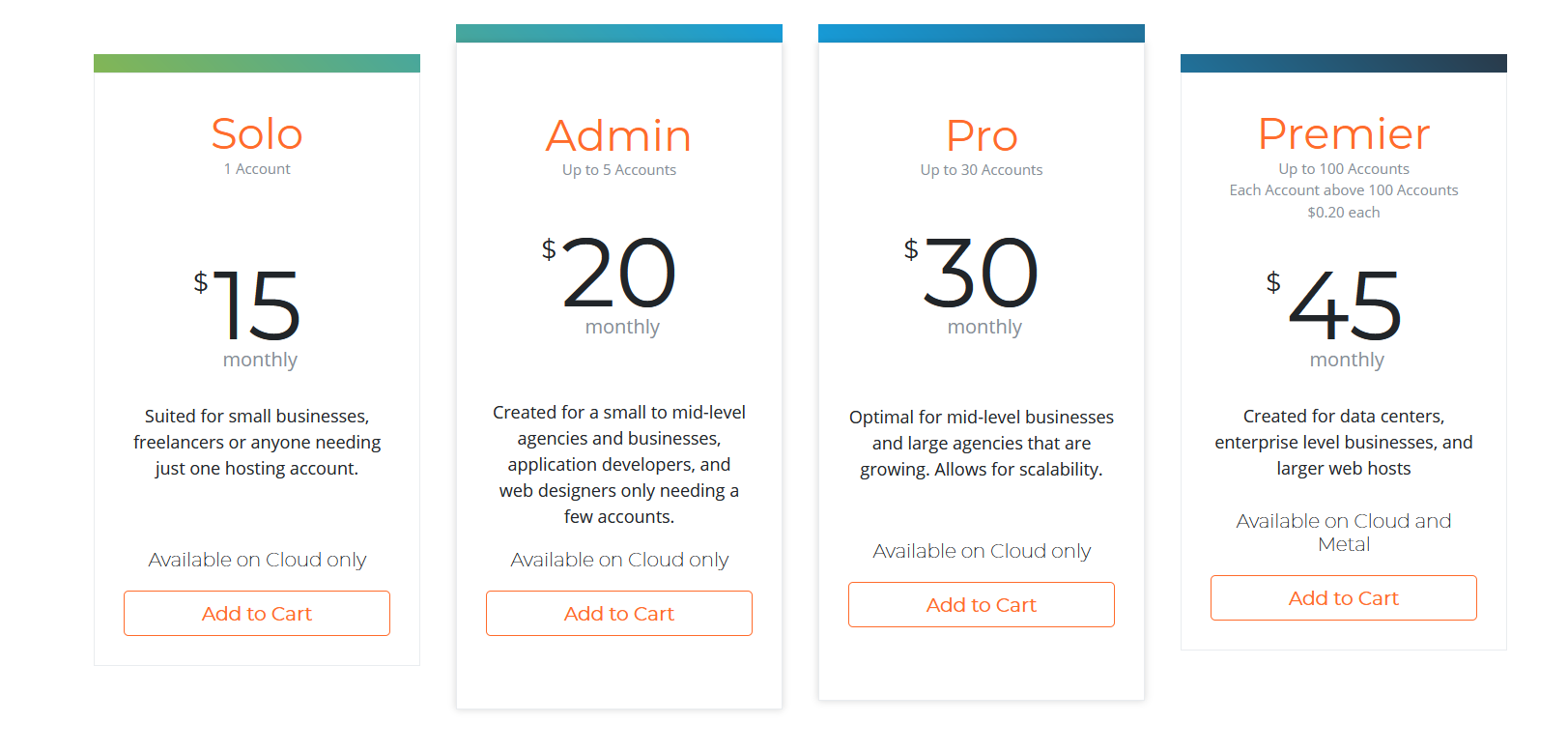Click Add to Cart for Solo plan
The height and width of the screenshot is (752, 1568).
(257, 614)
